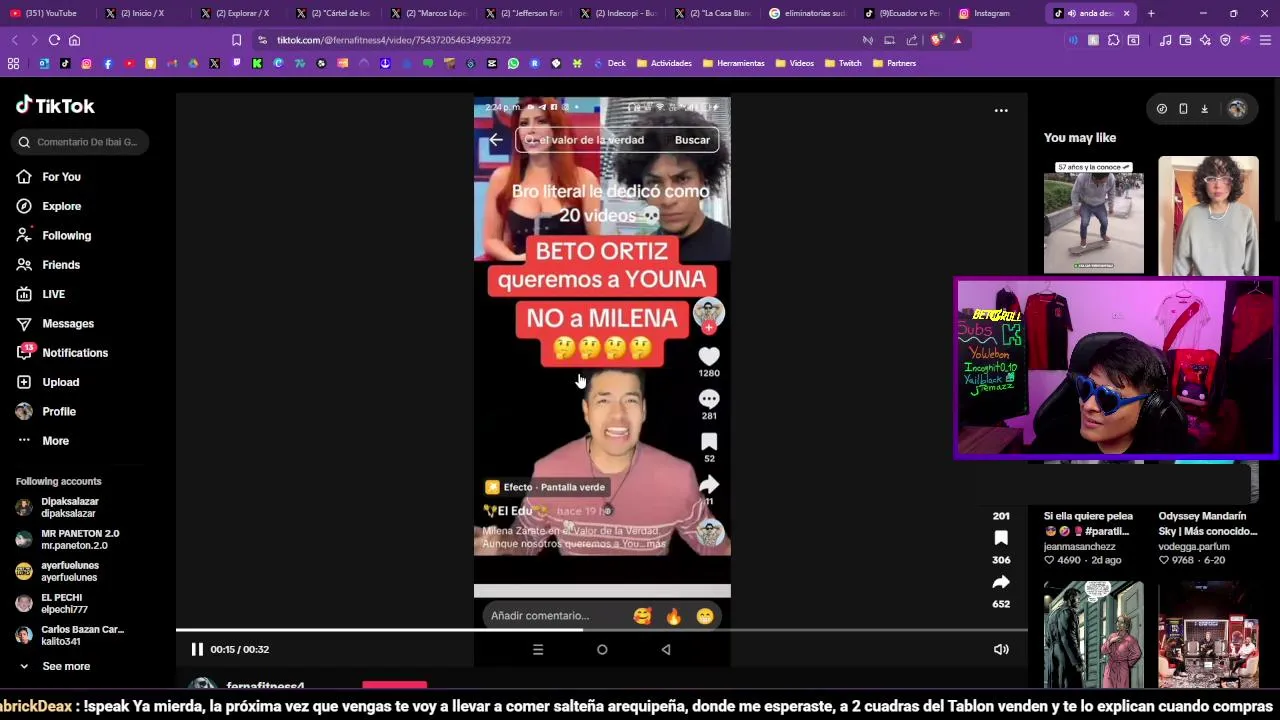Go back with browser back arrow

pos(14,40)
